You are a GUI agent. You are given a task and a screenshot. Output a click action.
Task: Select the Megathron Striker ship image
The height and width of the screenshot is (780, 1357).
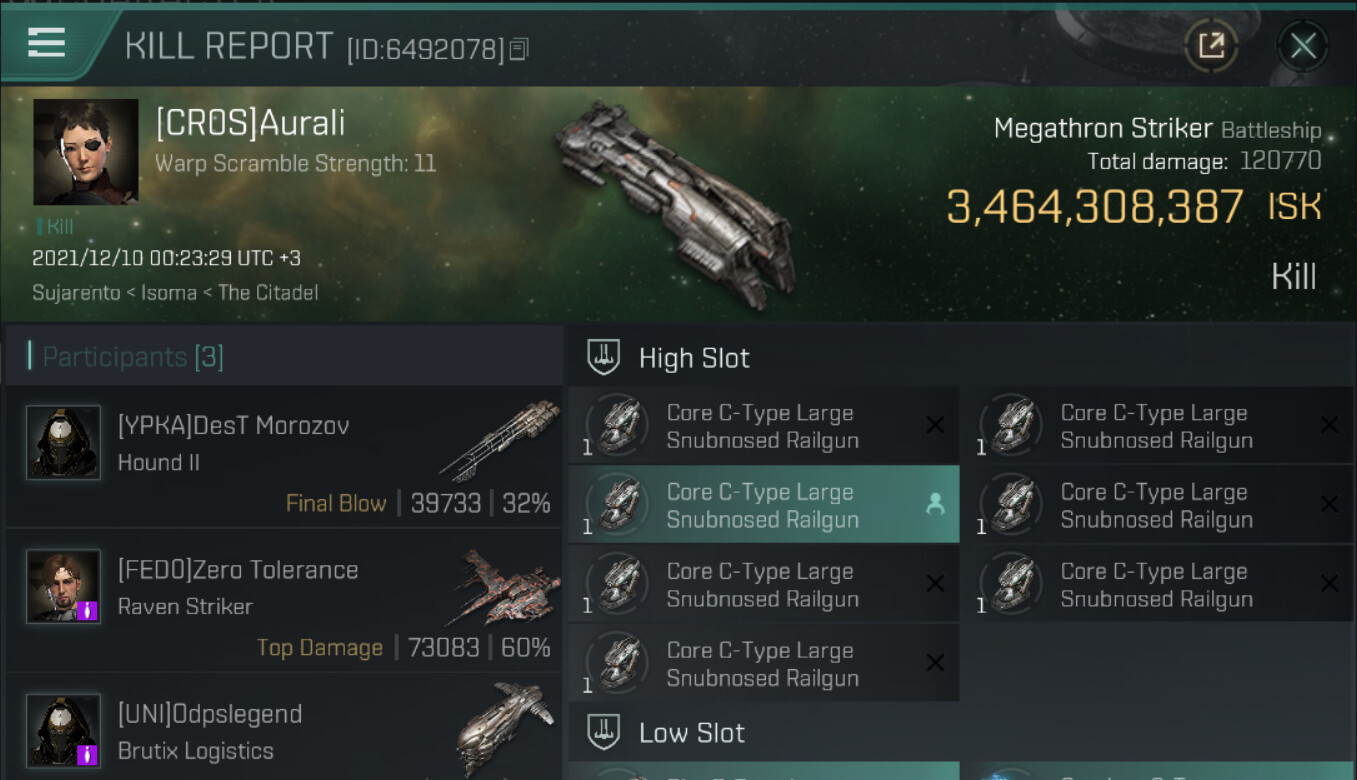(677, 203)
